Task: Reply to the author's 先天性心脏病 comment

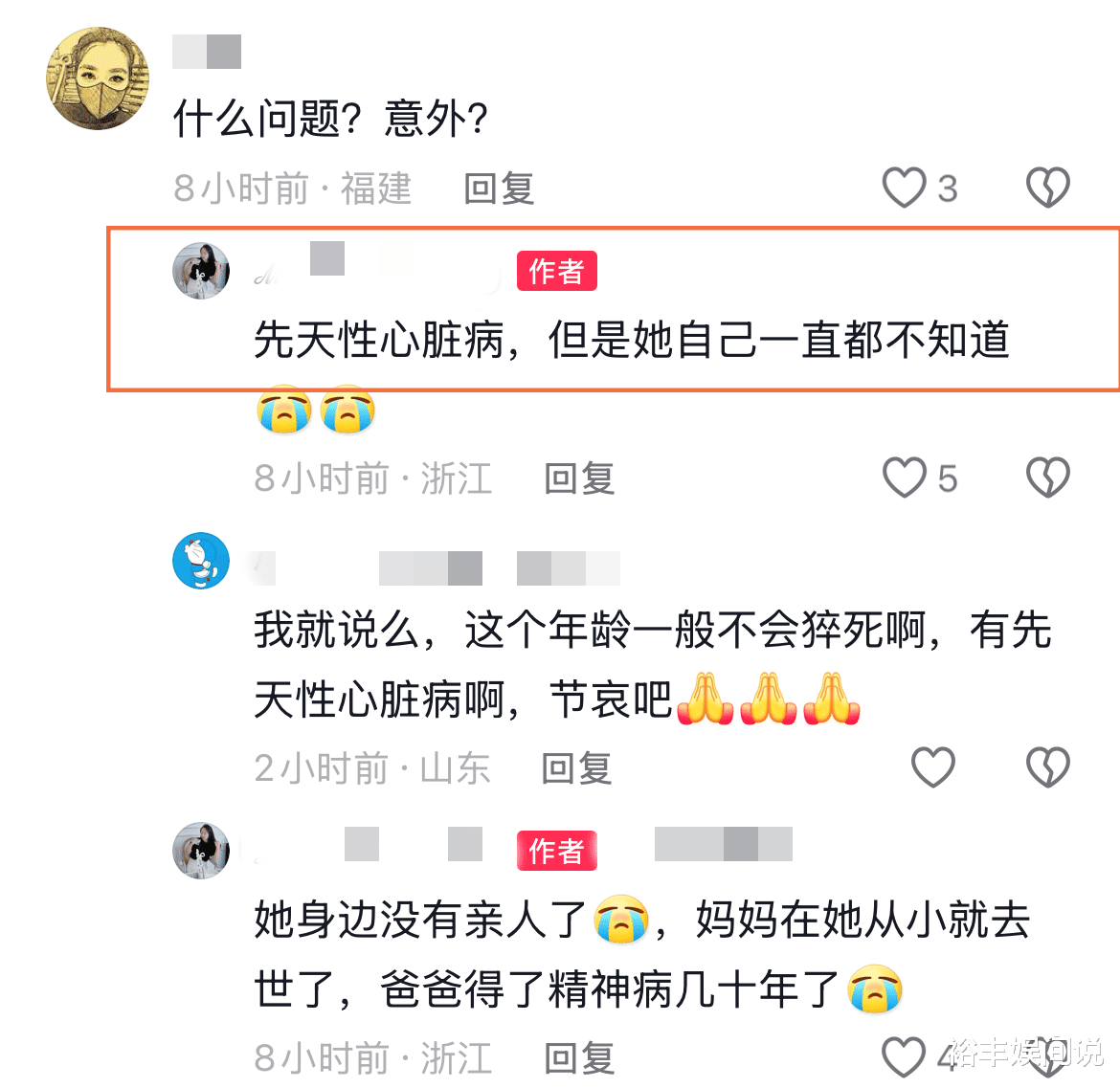Action: [579, 478]
